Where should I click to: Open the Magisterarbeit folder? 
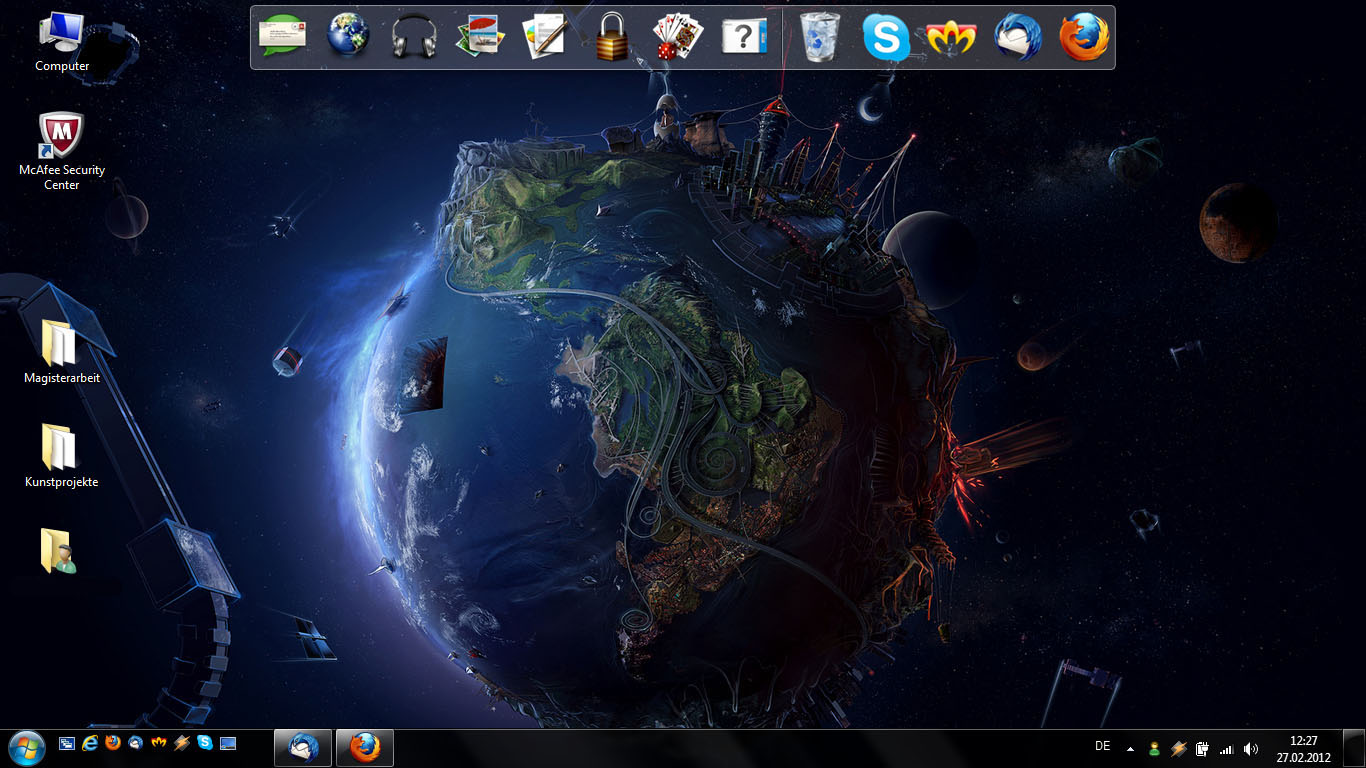click(61, 351)
